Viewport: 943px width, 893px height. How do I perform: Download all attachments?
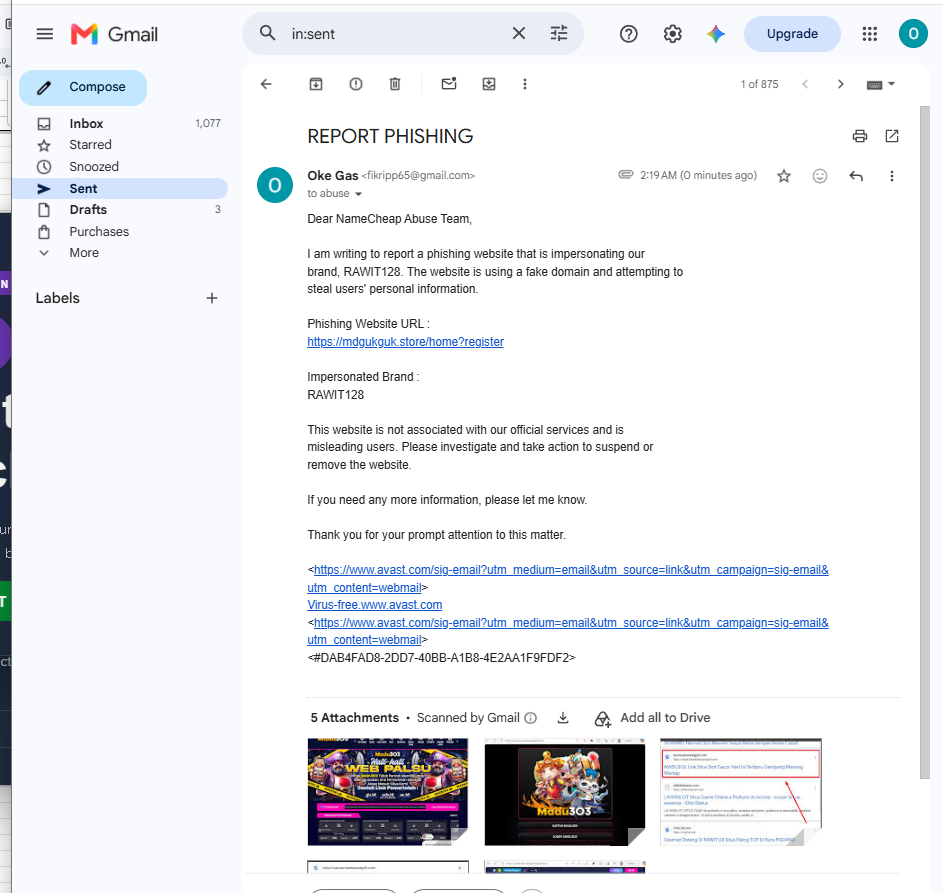point(563,718)
